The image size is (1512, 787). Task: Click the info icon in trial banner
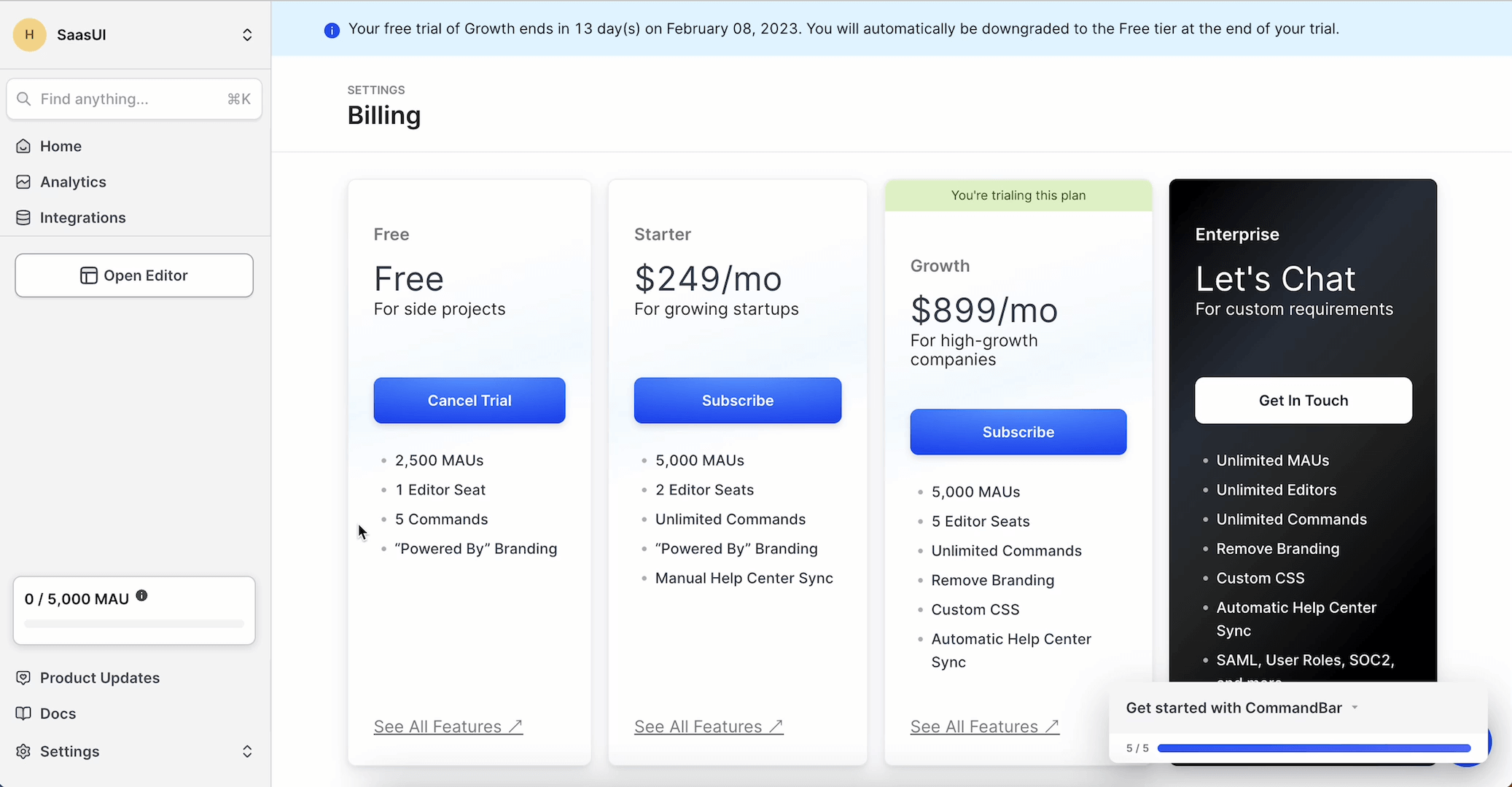(332, 30)
